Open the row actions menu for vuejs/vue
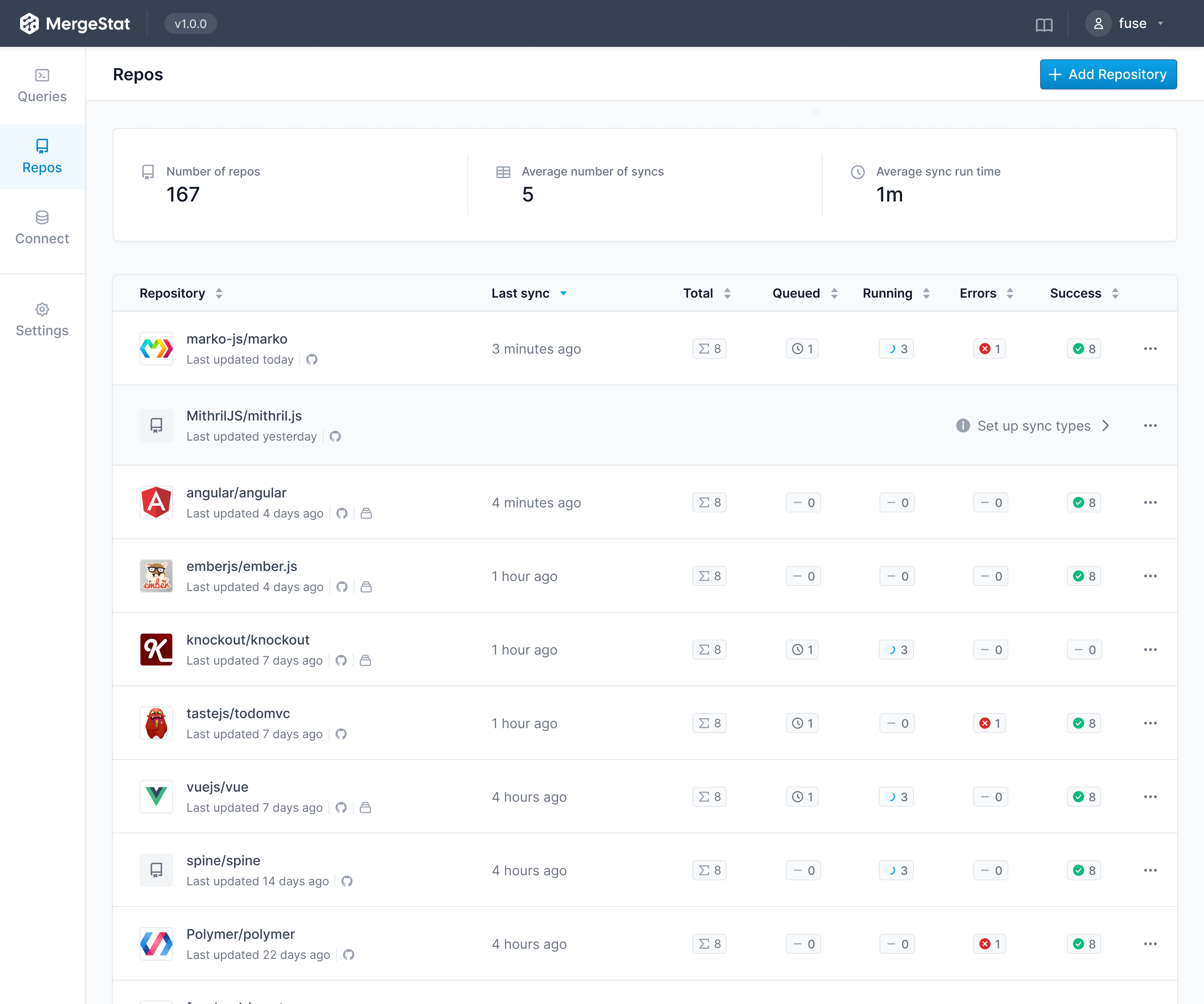Viewport: 1204px width, 1004px height. click(1150, 796)
